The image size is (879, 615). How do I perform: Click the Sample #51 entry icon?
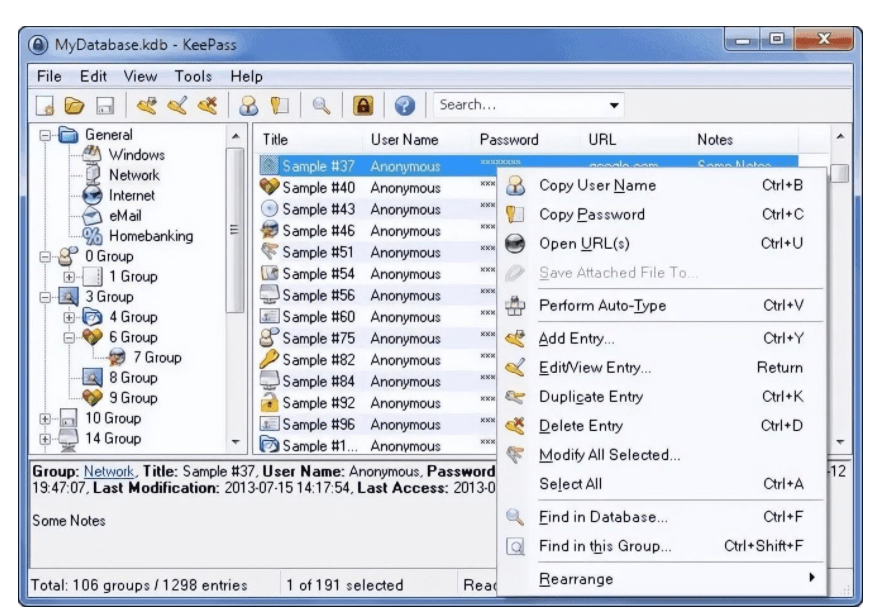click(270, 252)
